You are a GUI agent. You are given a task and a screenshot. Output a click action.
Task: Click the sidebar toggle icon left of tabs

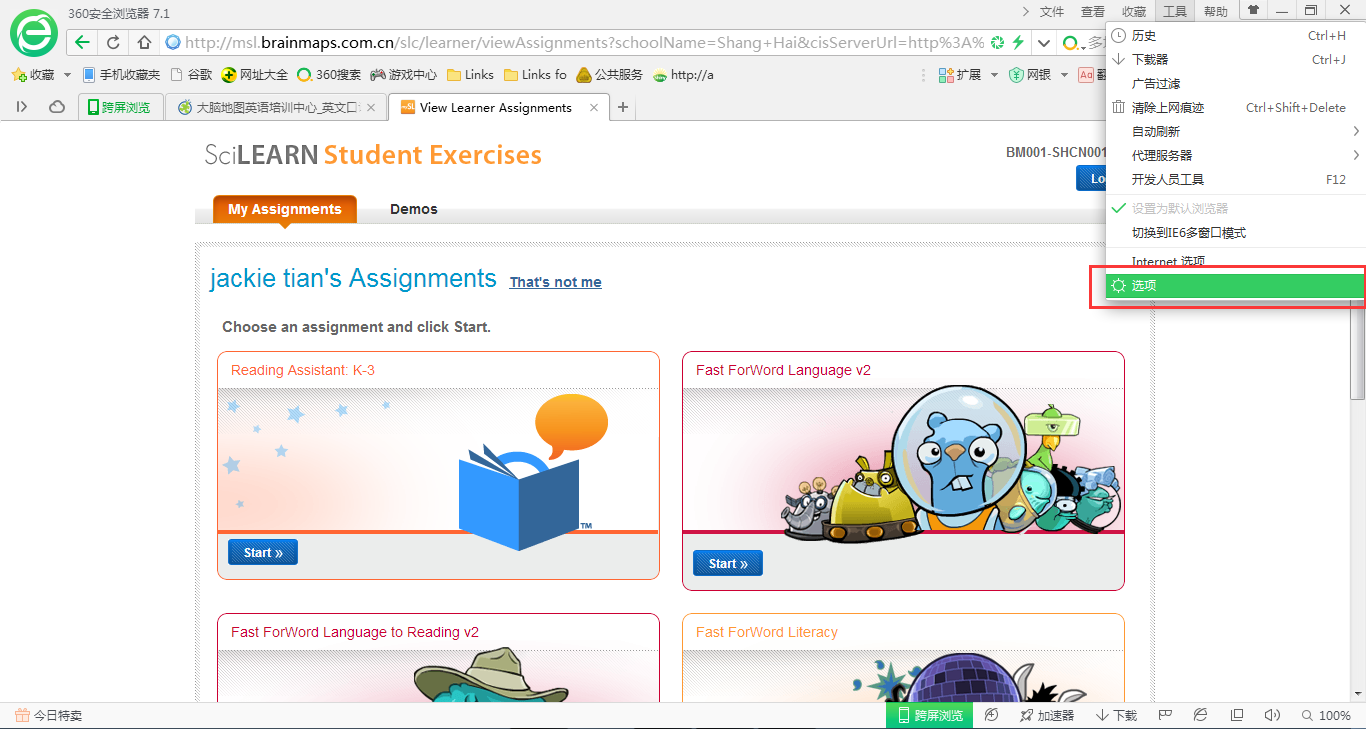(x=22, y=107)
